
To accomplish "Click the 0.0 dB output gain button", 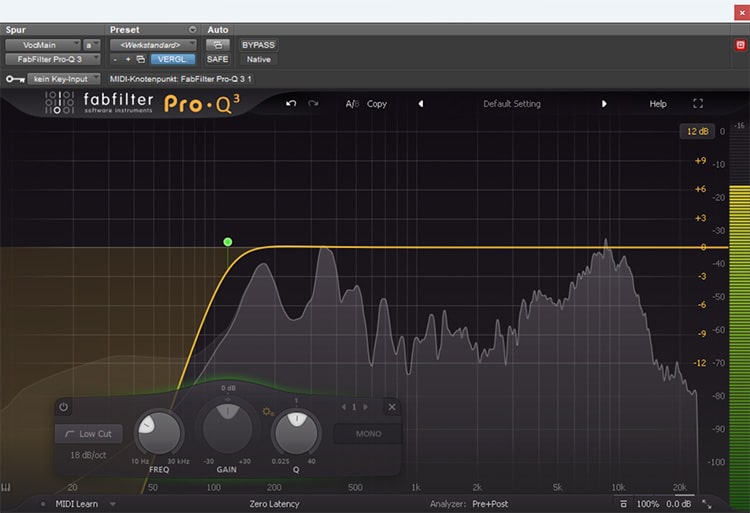I will (x=678, y=504).
